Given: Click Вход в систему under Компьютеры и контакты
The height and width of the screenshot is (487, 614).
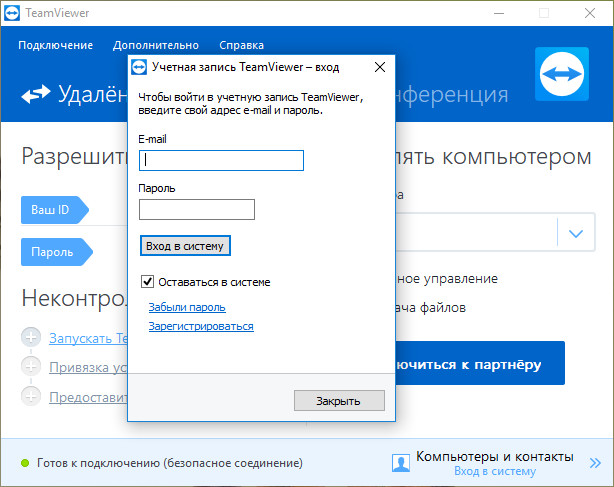Looking at the screenshot, I should tap(495, 471).
